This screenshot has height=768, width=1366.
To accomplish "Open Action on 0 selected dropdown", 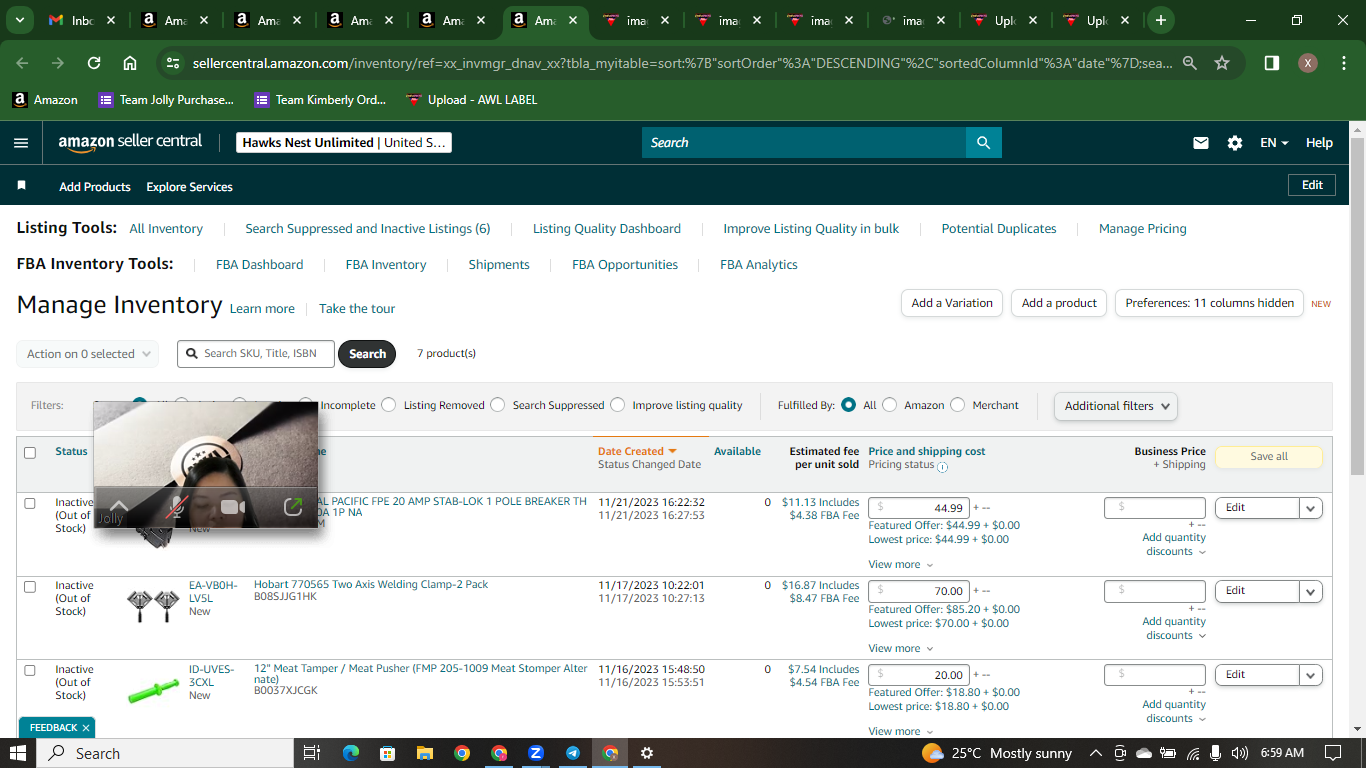I will 88,354.
